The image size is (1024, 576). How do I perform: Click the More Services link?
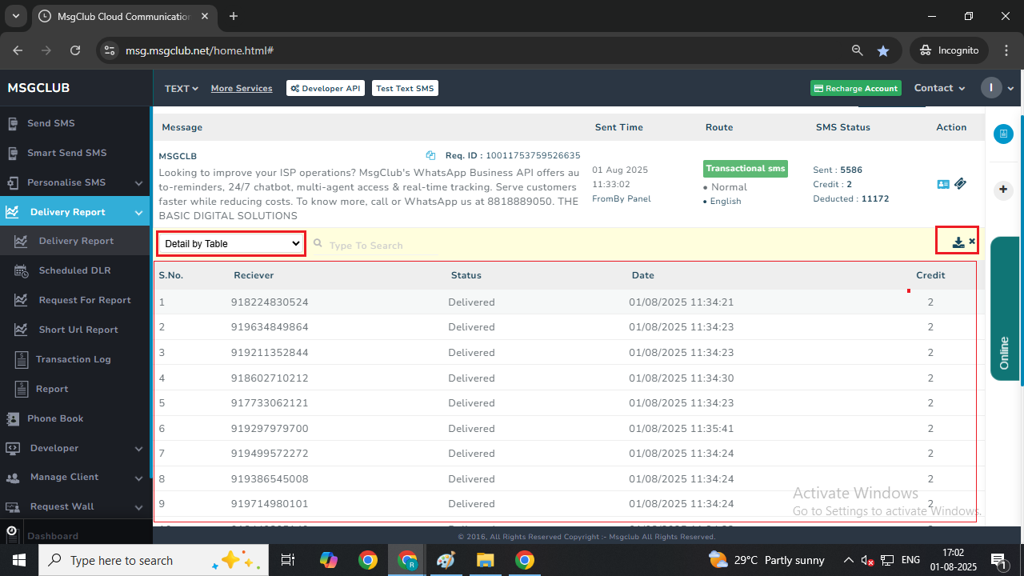click(241, 88)
